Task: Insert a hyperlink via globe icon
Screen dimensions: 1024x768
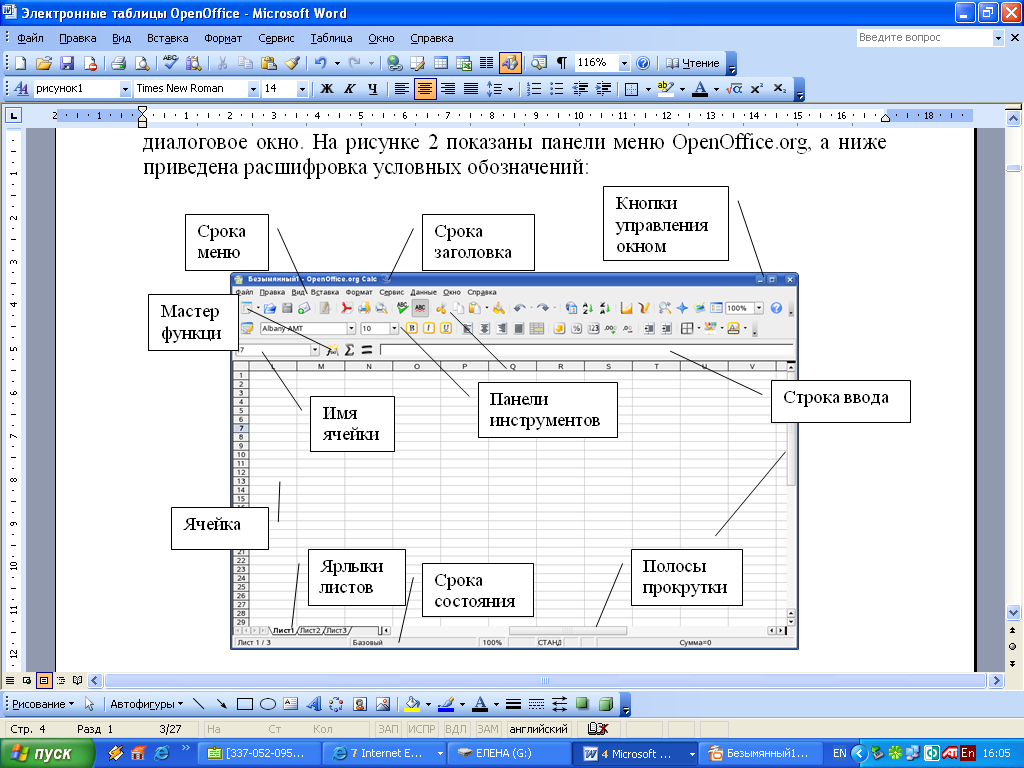Action: tap(394, 63)
